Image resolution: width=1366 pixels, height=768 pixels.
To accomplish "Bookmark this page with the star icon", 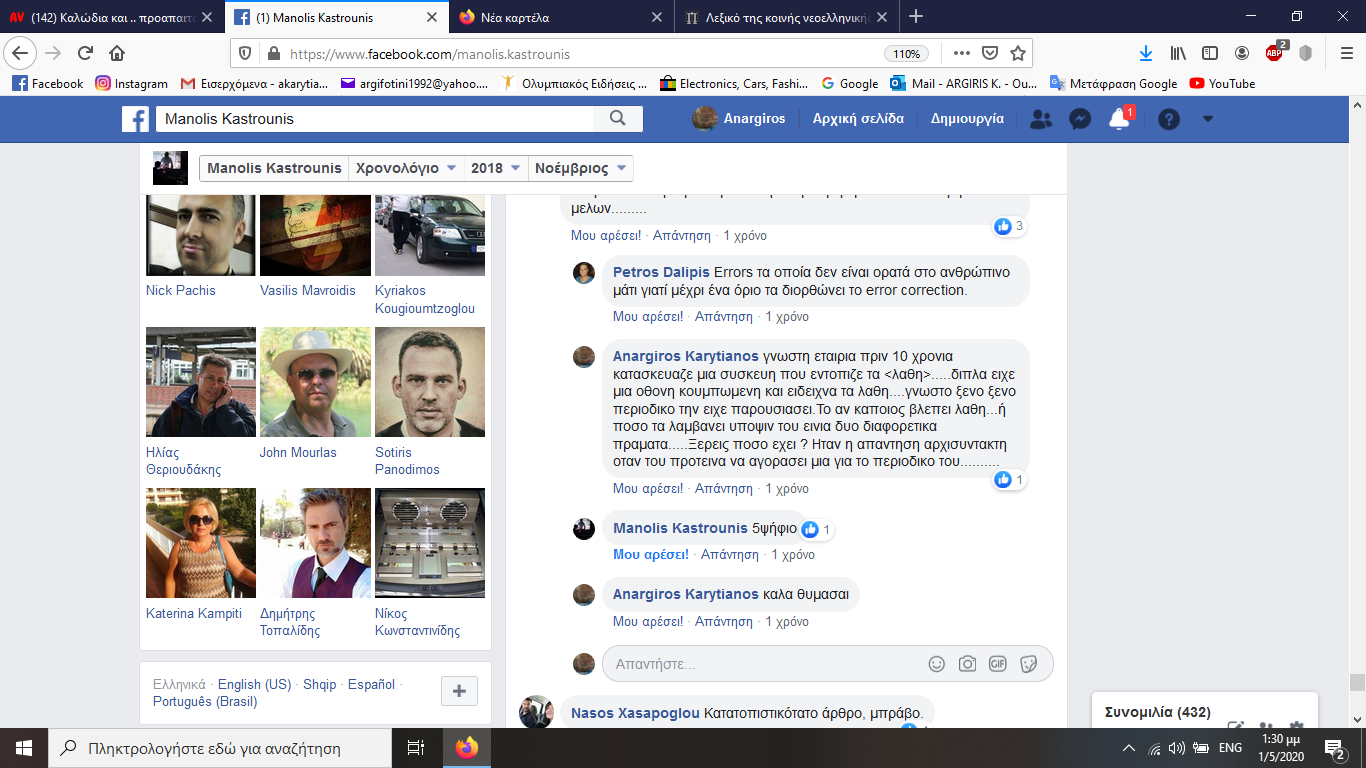I will [1017, 53].
